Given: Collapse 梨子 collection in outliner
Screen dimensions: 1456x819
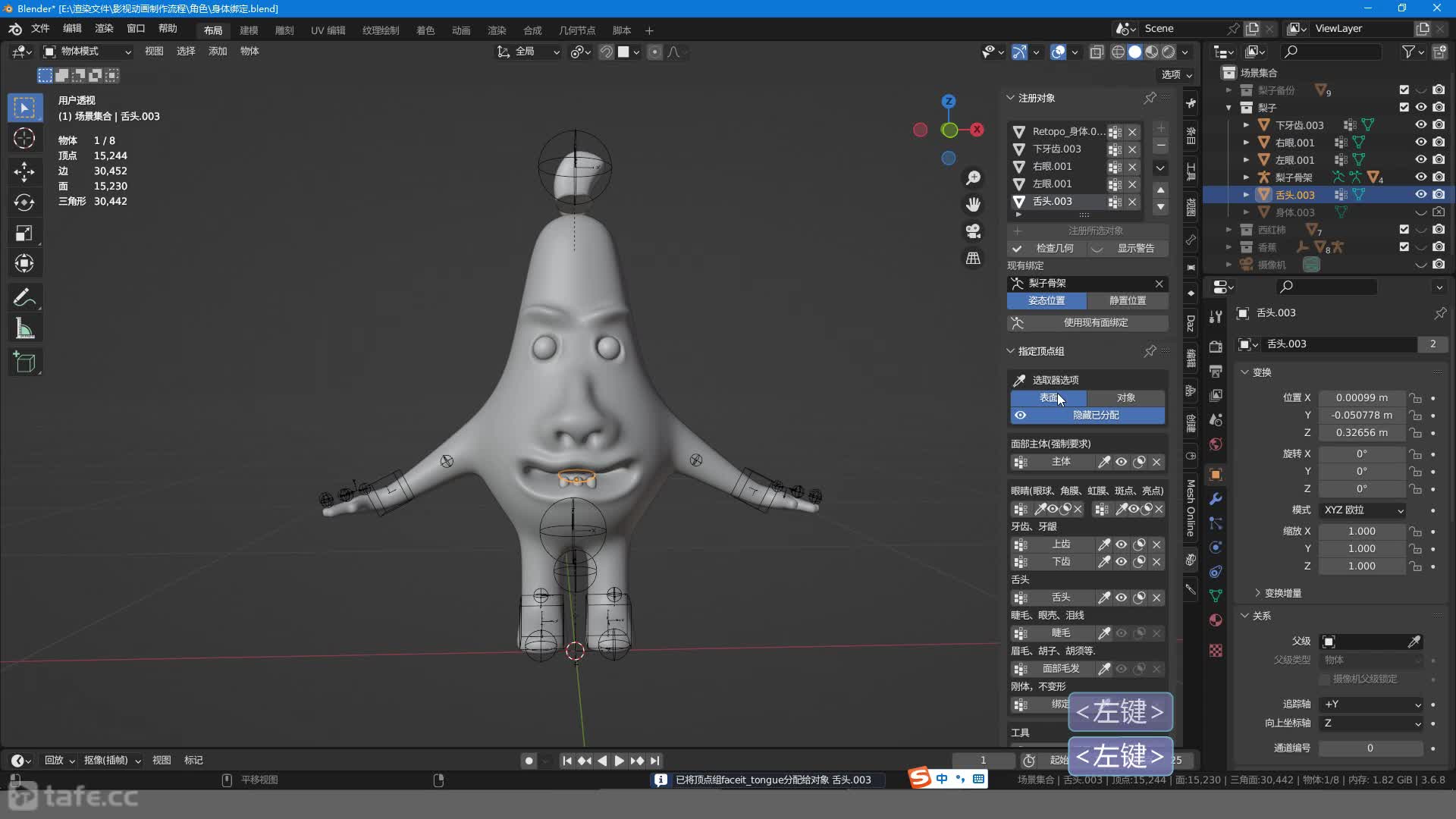Looking at the screenshot, I should click(1228, 108).
